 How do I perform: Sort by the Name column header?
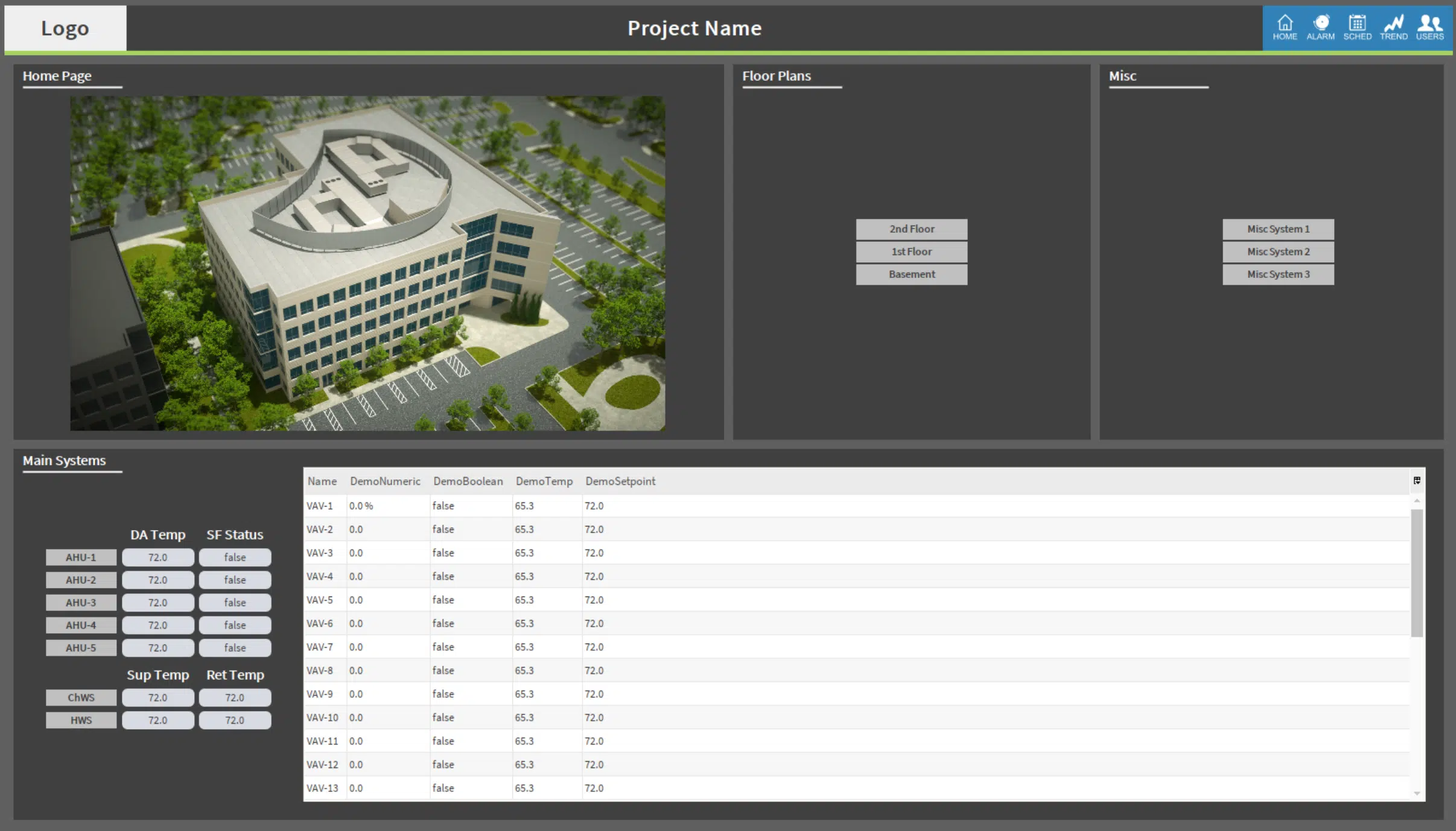[x=322, y=481]
